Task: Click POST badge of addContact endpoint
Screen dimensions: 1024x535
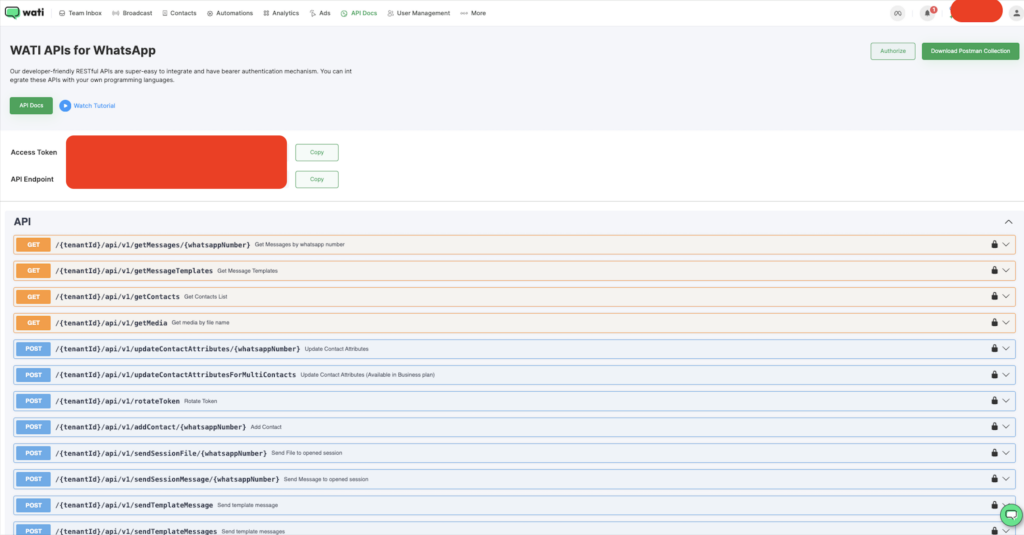Action: point(33,427)
